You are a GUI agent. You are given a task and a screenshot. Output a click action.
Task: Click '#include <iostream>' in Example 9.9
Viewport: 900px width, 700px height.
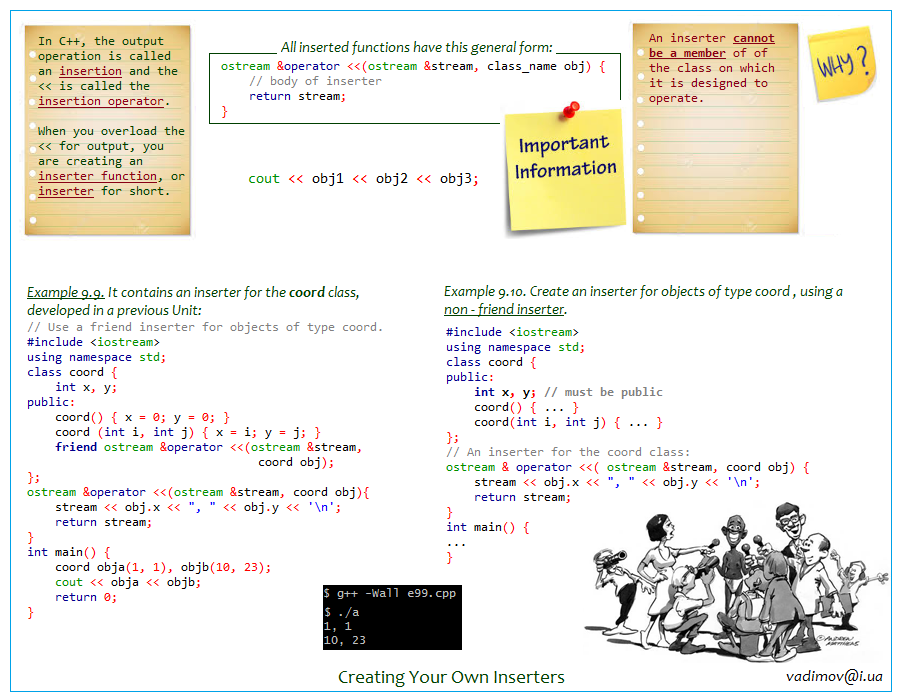coord(93,342)
